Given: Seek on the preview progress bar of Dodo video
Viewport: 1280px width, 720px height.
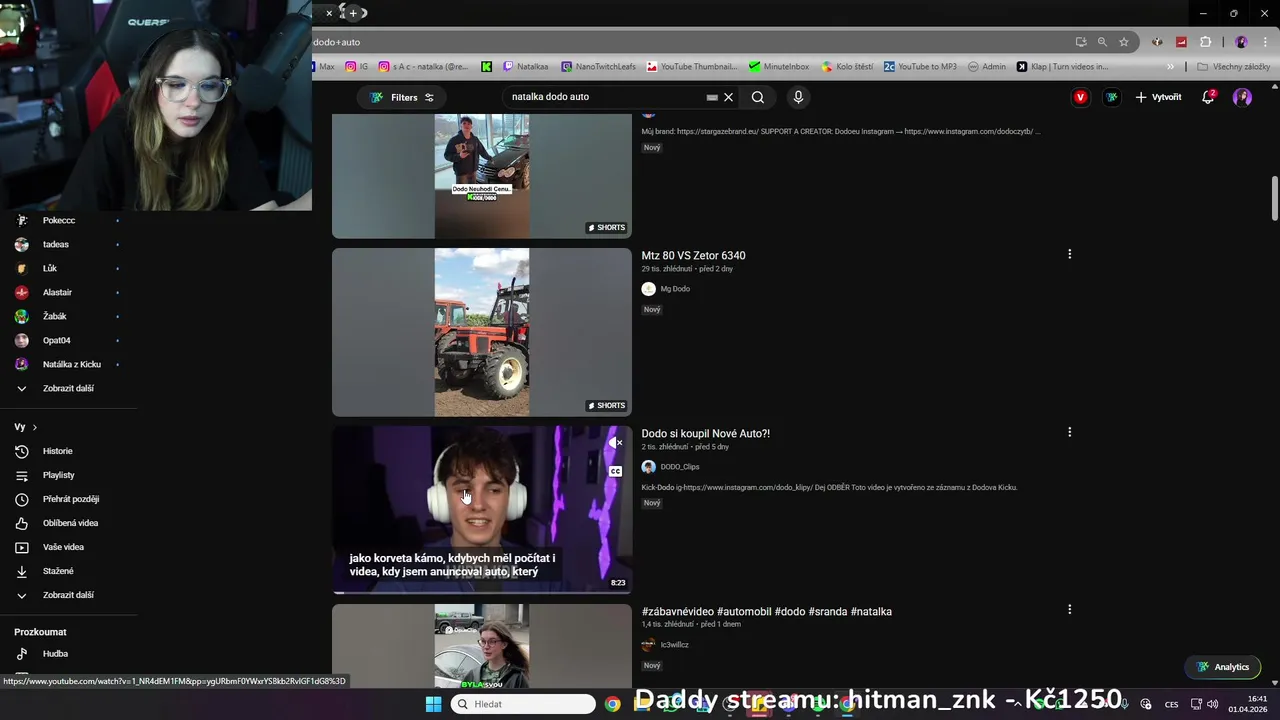Looking at the screenshot, I should (482, 592).
